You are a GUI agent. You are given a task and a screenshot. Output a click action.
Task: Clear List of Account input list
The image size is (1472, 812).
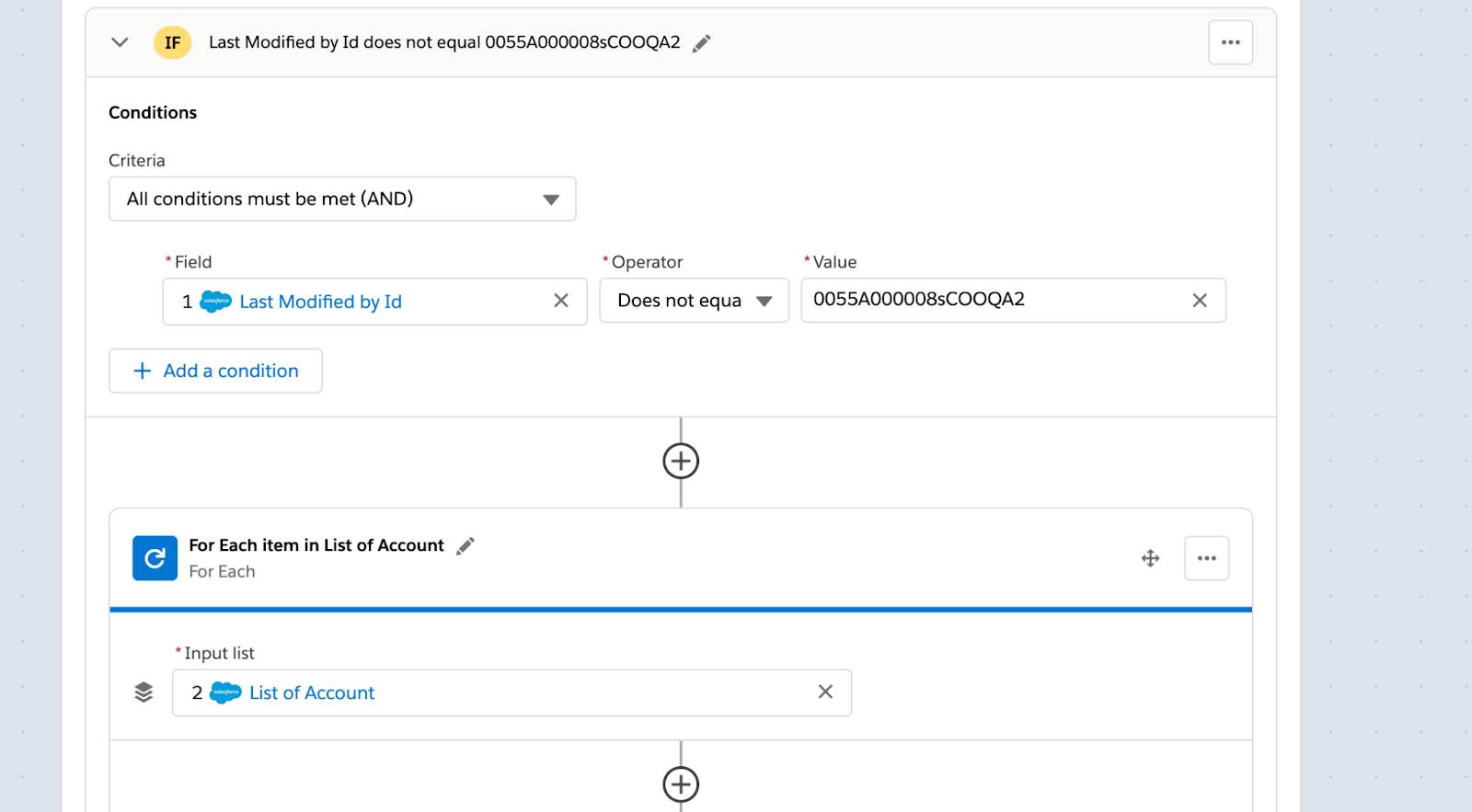(825, 692)
